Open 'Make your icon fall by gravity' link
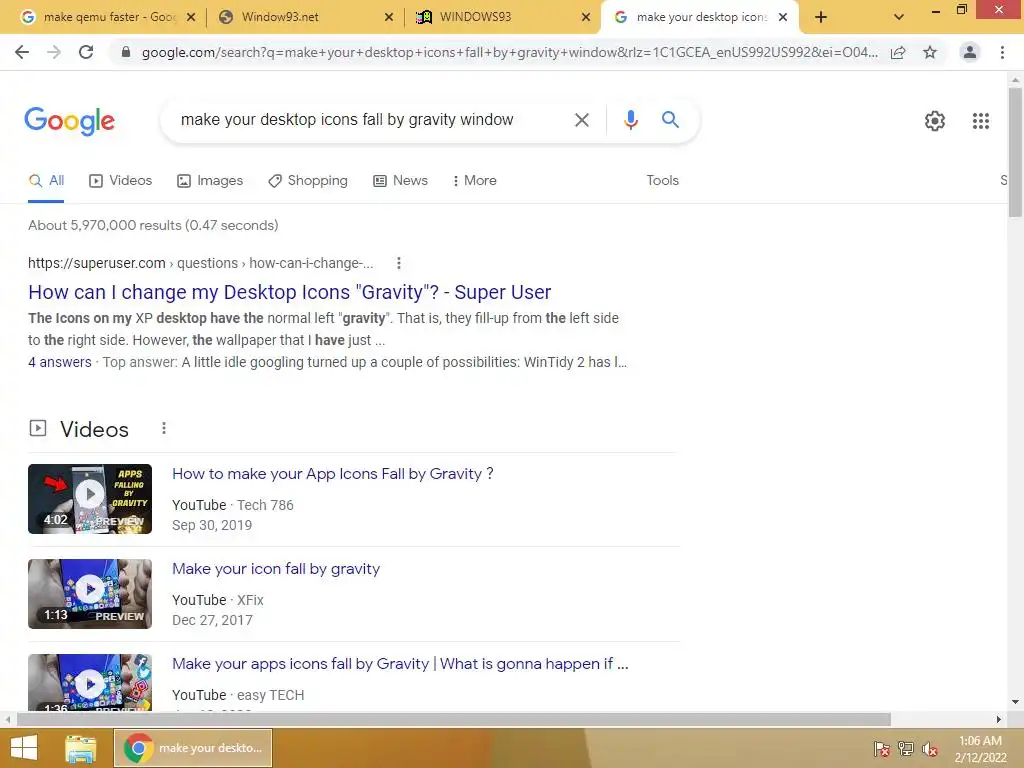1024x768 pixels. [x=276, y=569]
